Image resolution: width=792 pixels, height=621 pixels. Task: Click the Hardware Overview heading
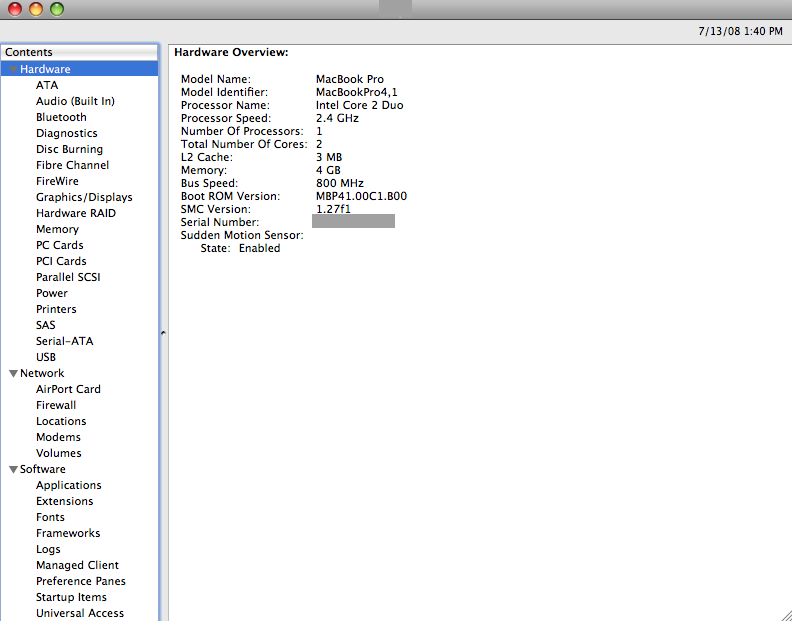click(x=231, y=53)
